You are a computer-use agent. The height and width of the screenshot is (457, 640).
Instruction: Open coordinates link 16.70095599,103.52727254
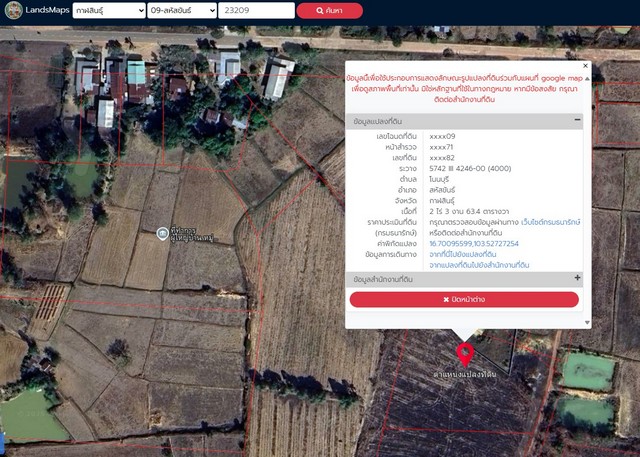tap(474, 244)
